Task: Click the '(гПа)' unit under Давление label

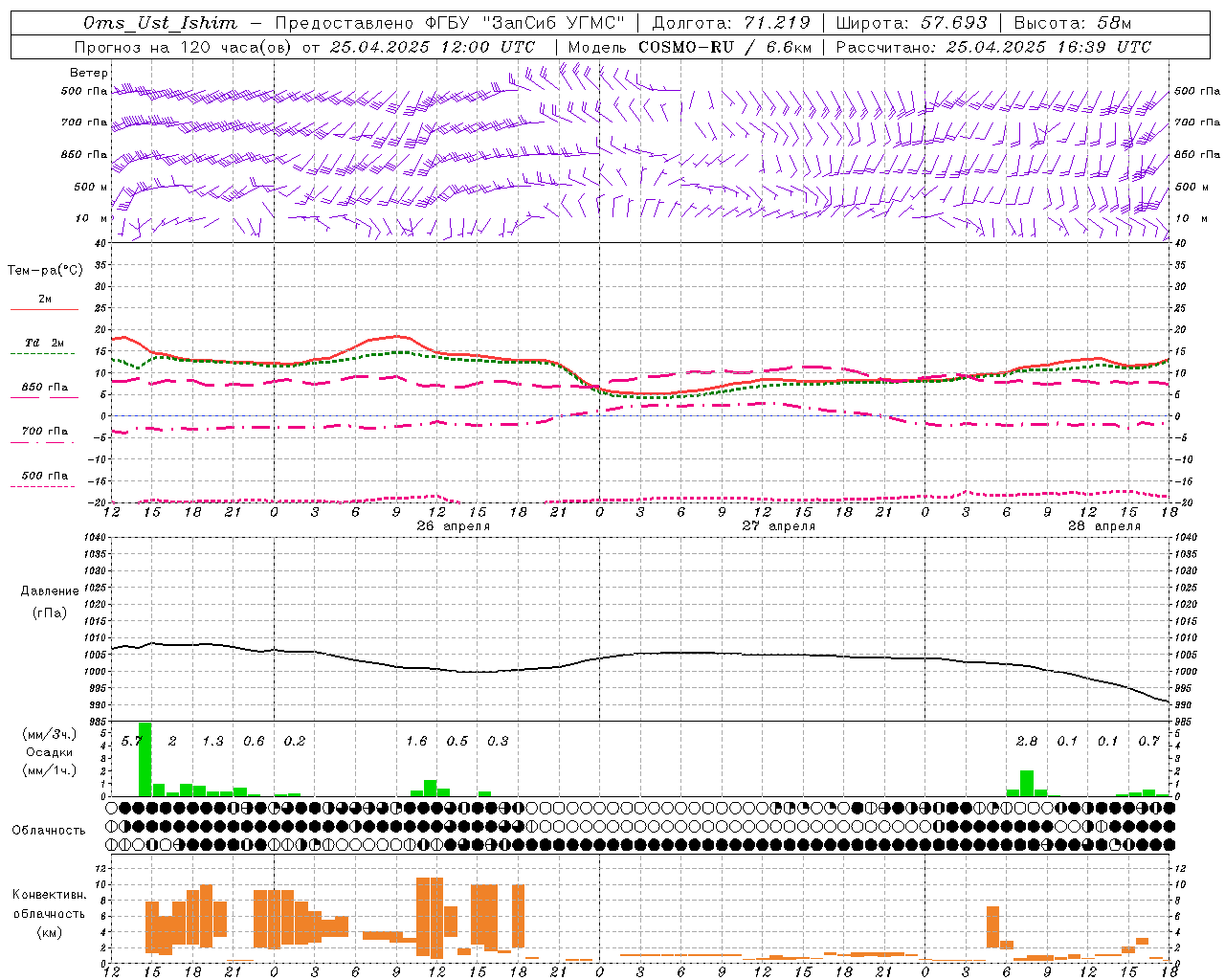Action: click(x=50, y=613)
